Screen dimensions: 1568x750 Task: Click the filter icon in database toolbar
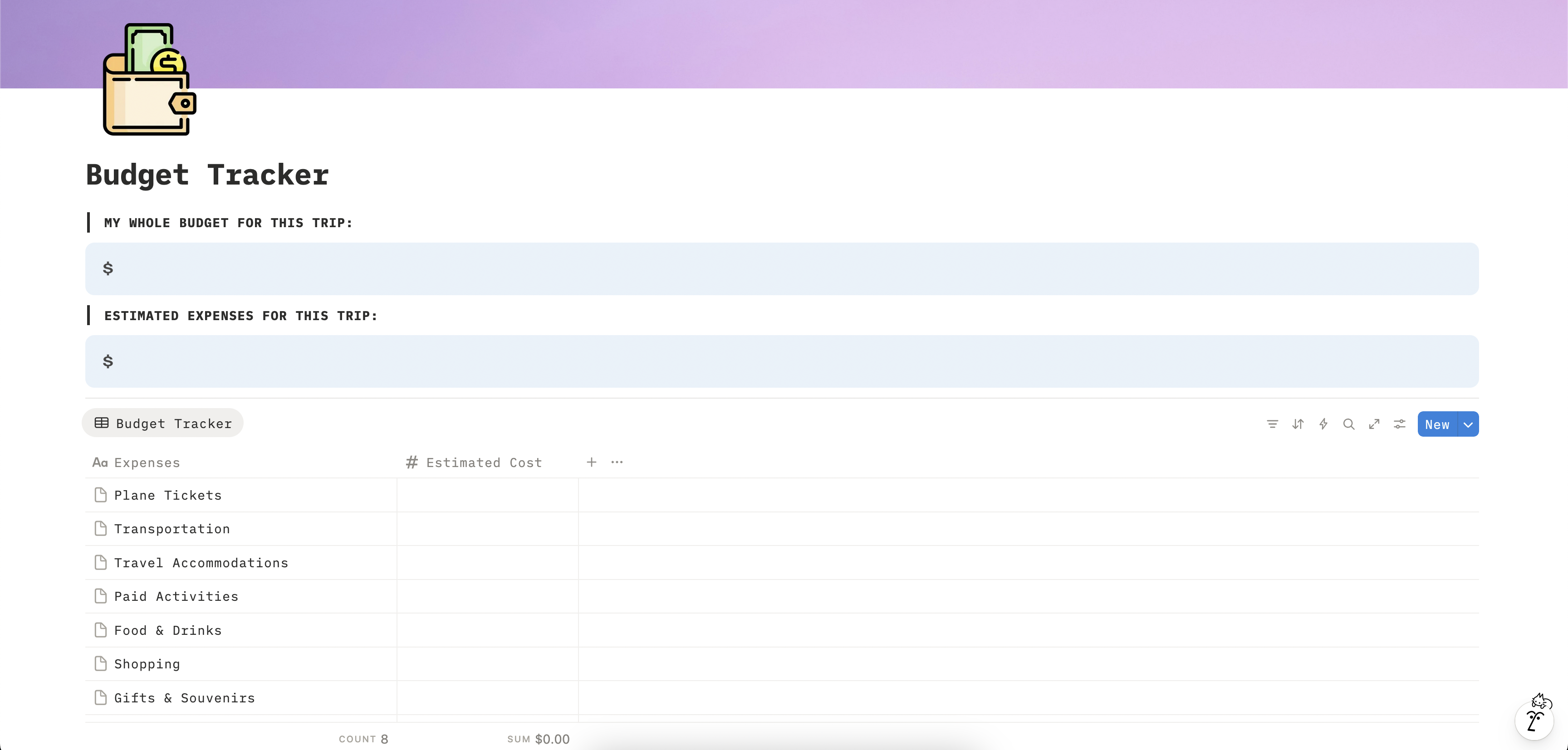[1272, 424]
